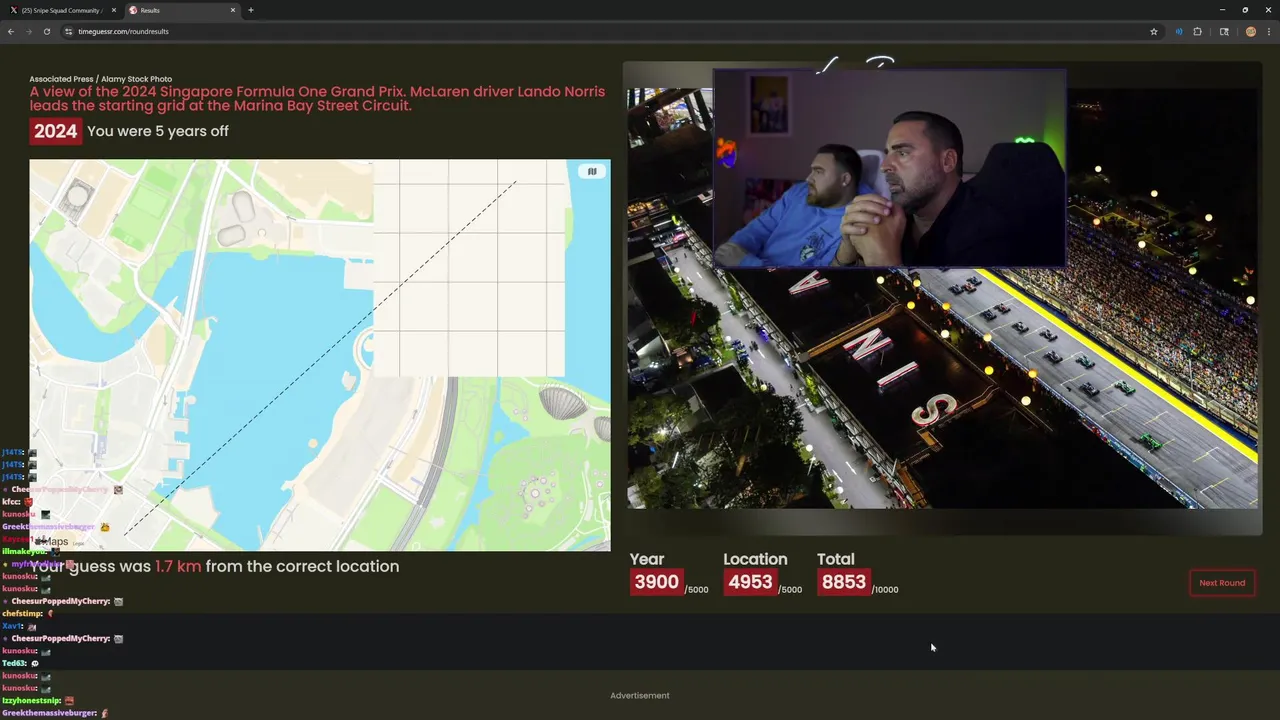
Task: Click chat user Ted63
Action: tap(15, 663)
